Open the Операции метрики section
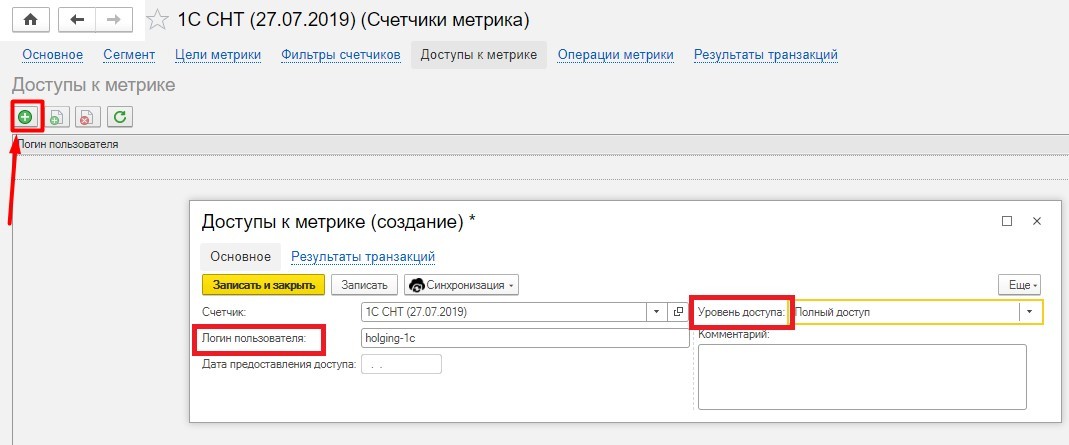 pos(616,55)
